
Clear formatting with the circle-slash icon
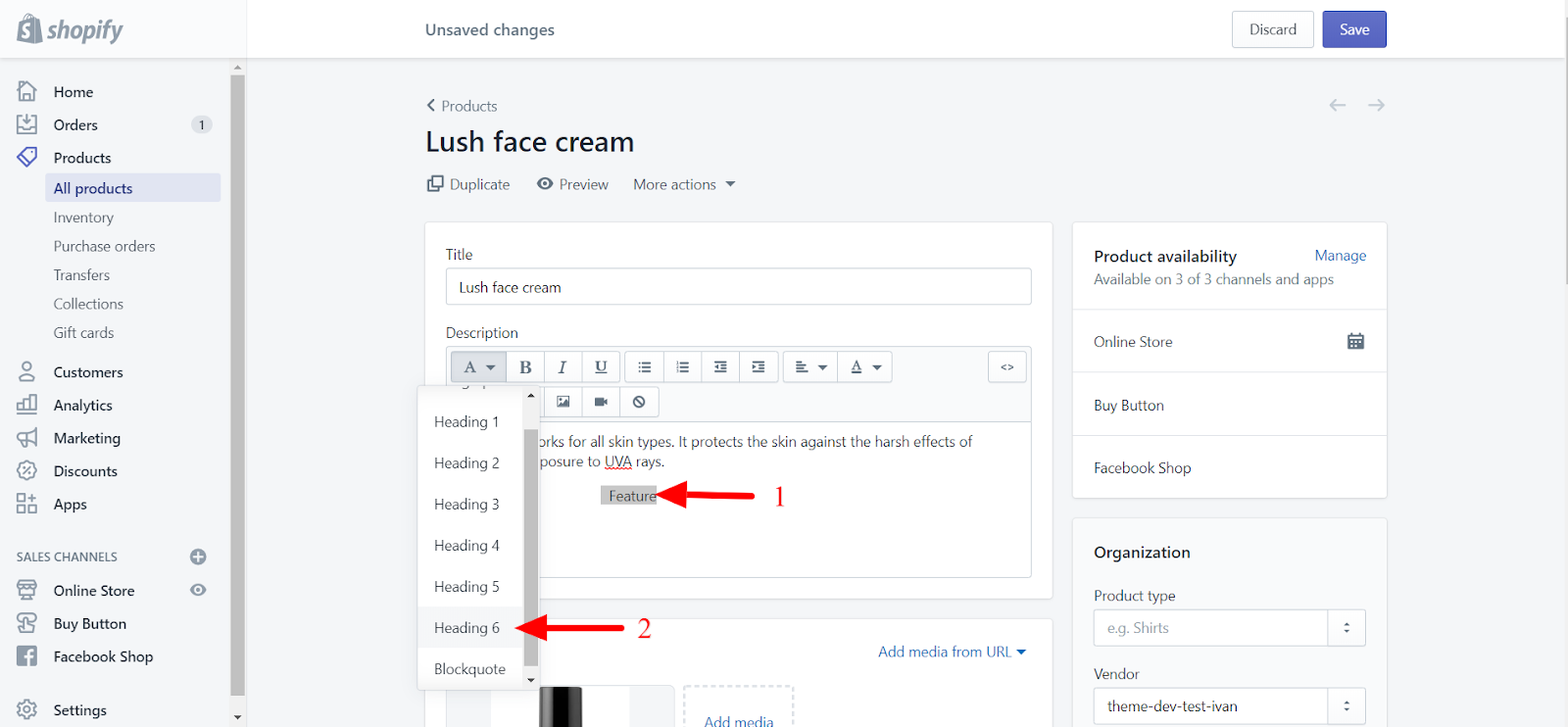coord(639,402)
